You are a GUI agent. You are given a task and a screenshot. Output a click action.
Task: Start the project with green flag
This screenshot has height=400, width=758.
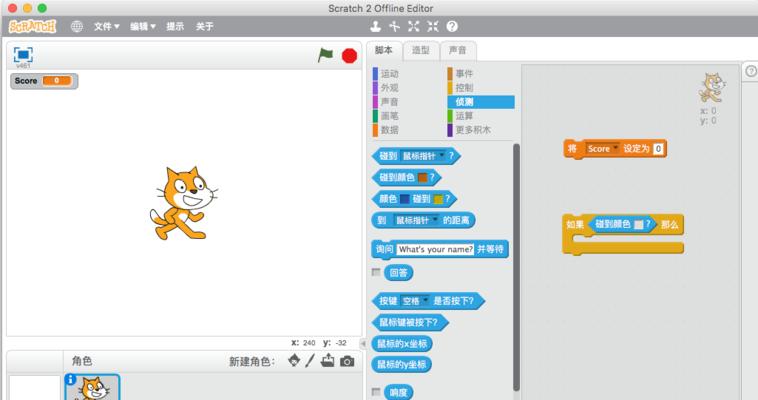point(325,55)
